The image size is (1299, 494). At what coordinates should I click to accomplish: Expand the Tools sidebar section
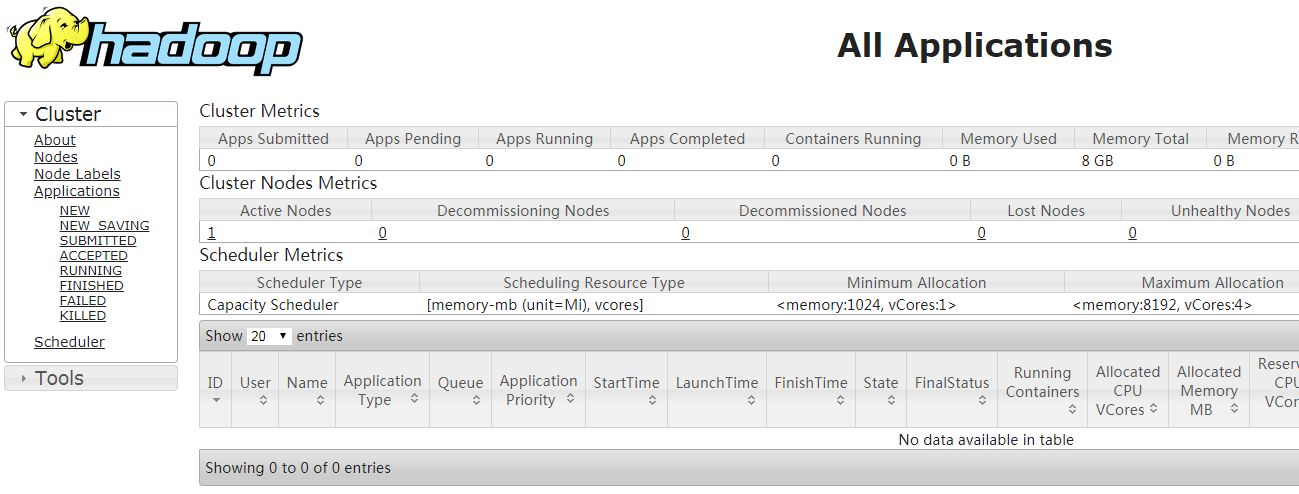pos(23,378)
